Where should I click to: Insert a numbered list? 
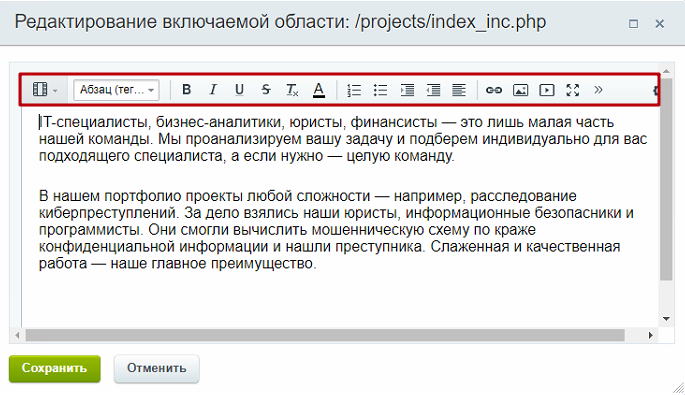[354, 90]
